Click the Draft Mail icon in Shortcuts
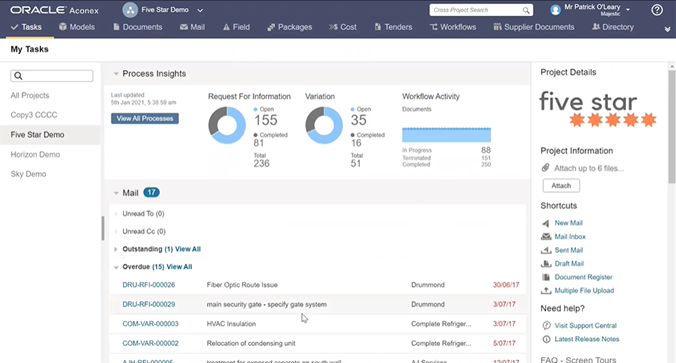This screenshot has height=363, width=676. [x=546, y=263]
